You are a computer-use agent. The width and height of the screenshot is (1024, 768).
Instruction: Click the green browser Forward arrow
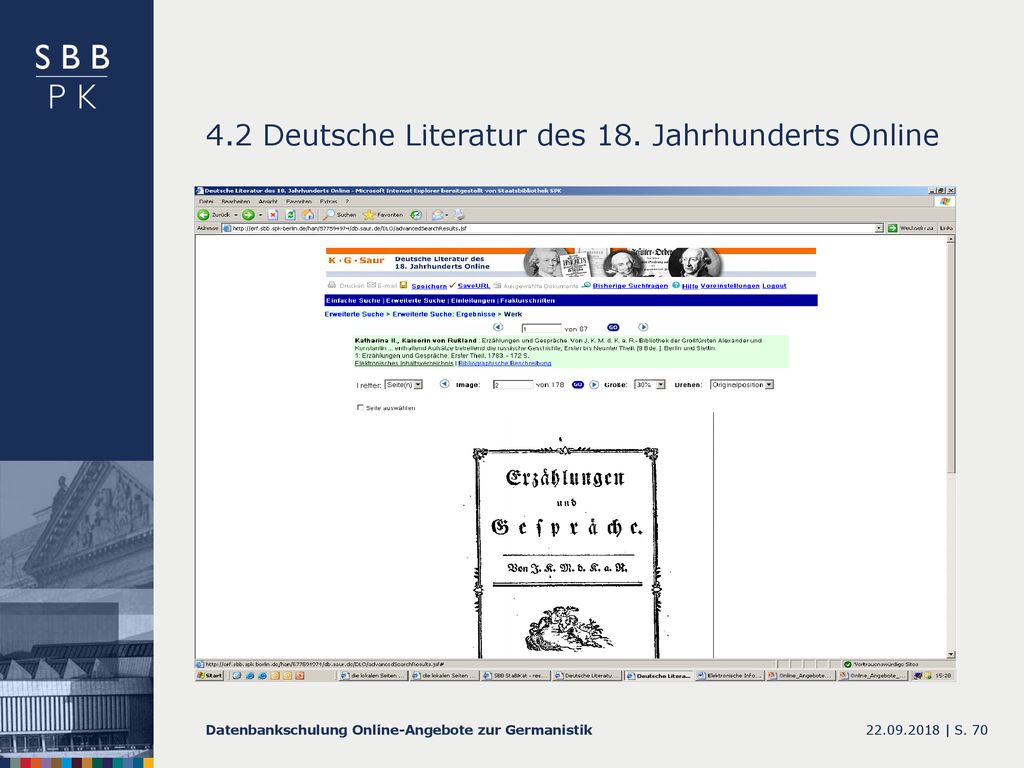(x=248, y=215)
